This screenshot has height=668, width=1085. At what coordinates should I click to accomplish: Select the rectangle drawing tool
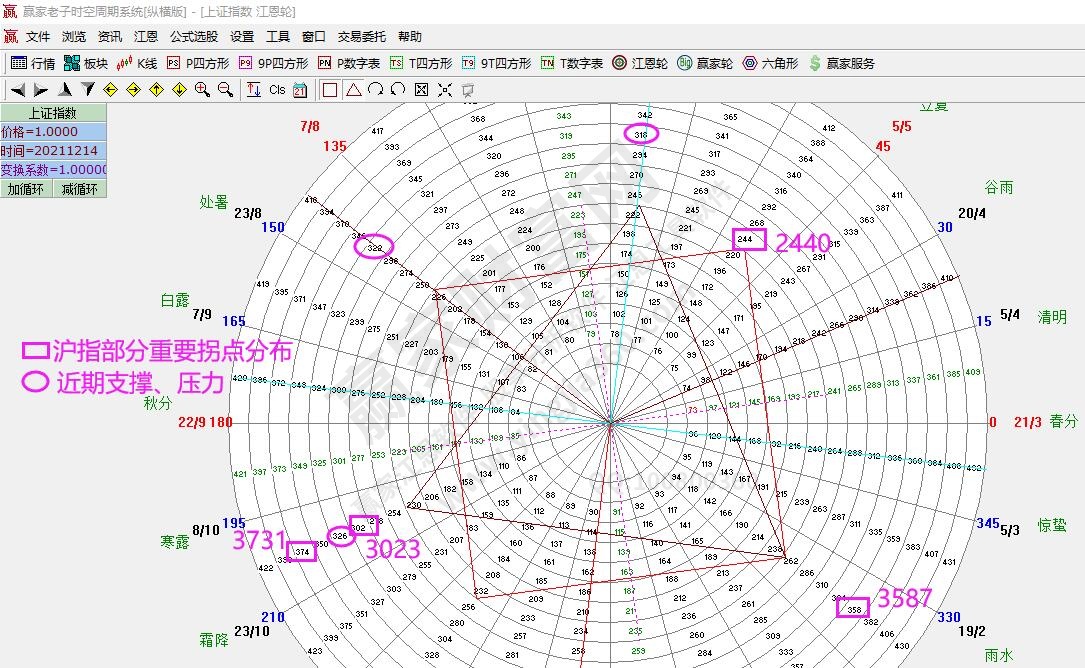(329, 90)
